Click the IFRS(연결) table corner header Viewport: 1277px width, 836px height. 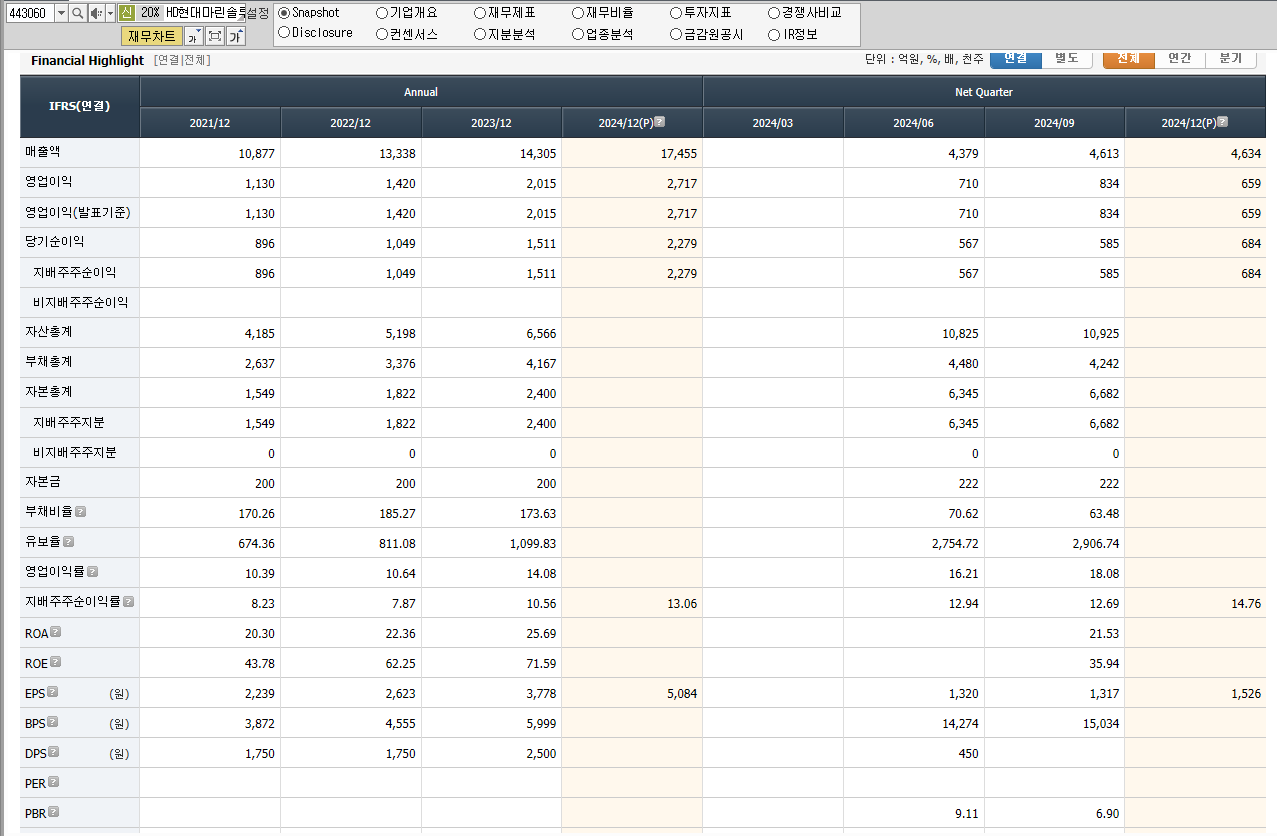click(x=80, y=106)
